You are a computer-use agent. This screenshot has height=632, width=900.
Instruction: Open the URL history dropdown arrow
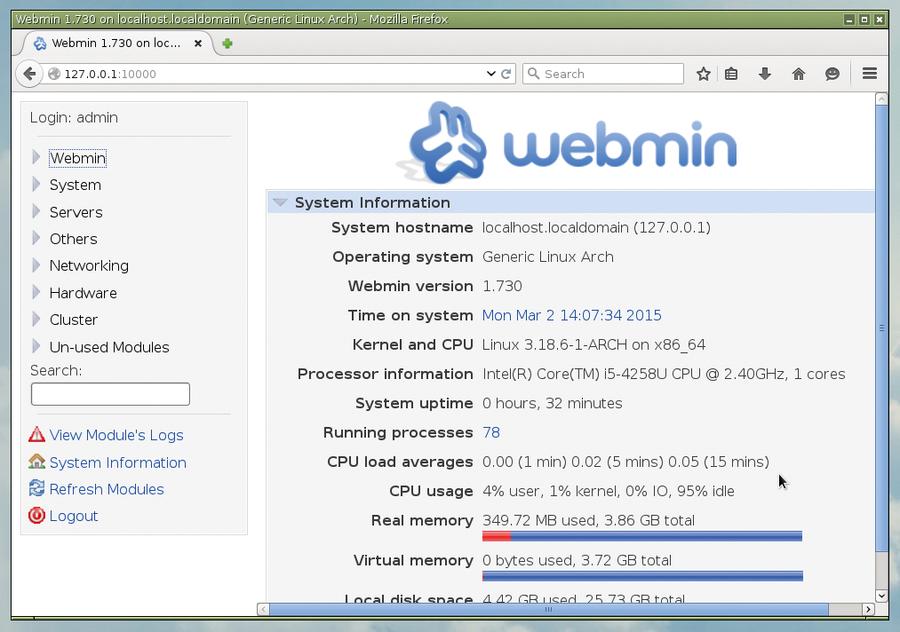pyautogui.click(x=491, y=73)
